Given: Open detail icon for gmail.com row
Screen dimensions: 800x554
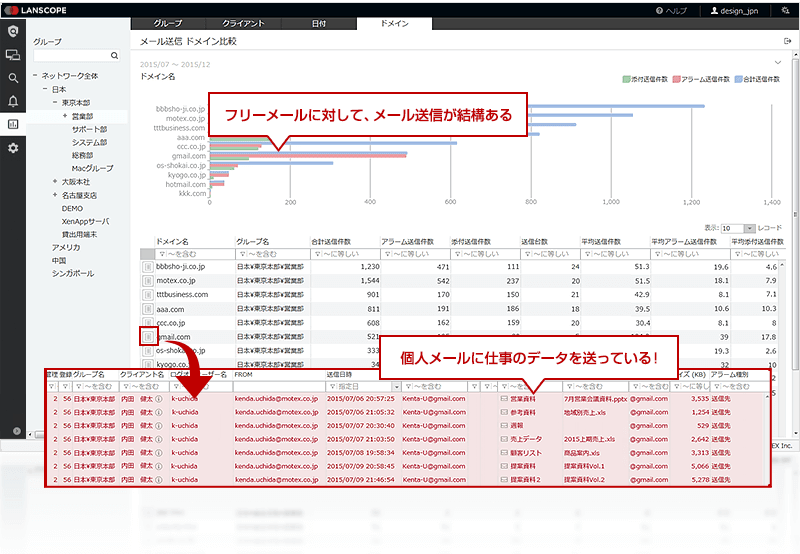Looking at the screenshot, I should tap(147, 337).
